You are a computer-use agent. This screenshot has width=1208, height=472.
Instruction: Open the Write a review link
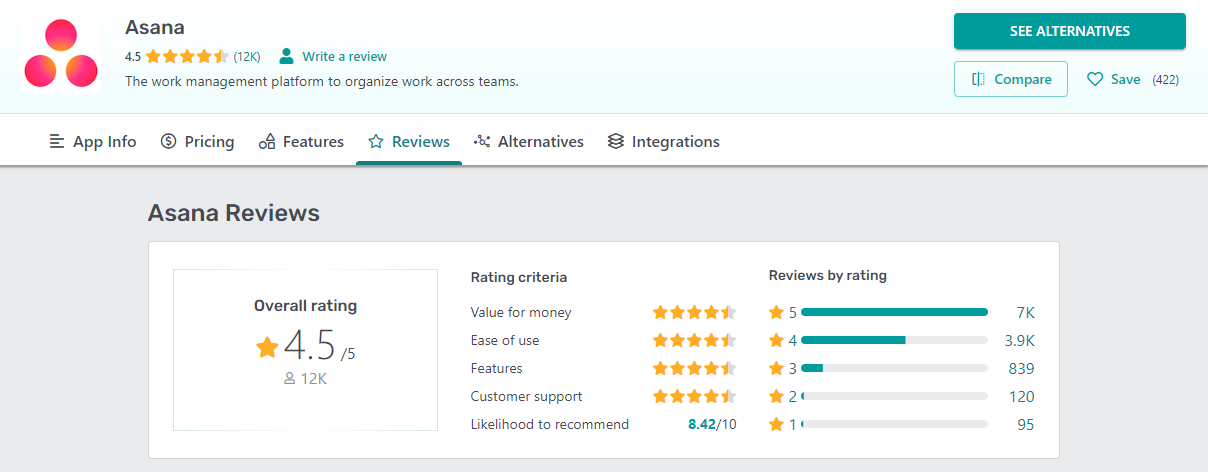(344, 56)
